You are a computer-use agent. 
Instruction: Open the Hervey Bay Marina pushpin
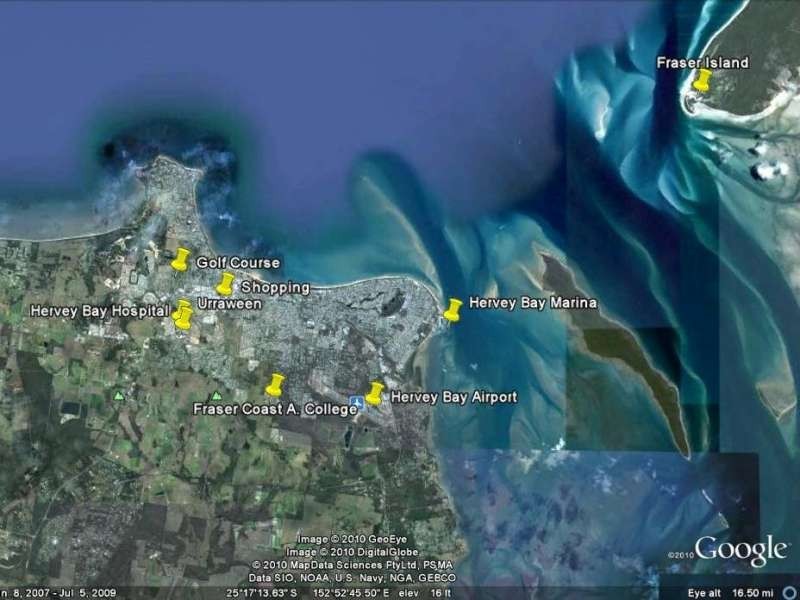tap(453, 310)
